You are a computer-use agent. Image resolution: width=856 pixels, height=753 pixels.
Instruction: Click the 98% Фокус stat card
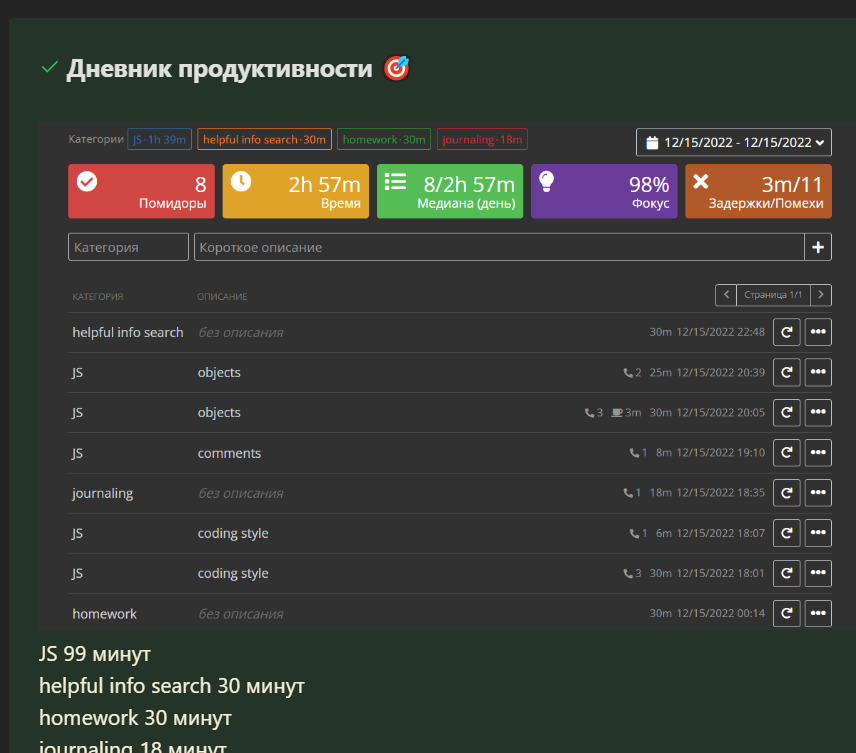604,191
